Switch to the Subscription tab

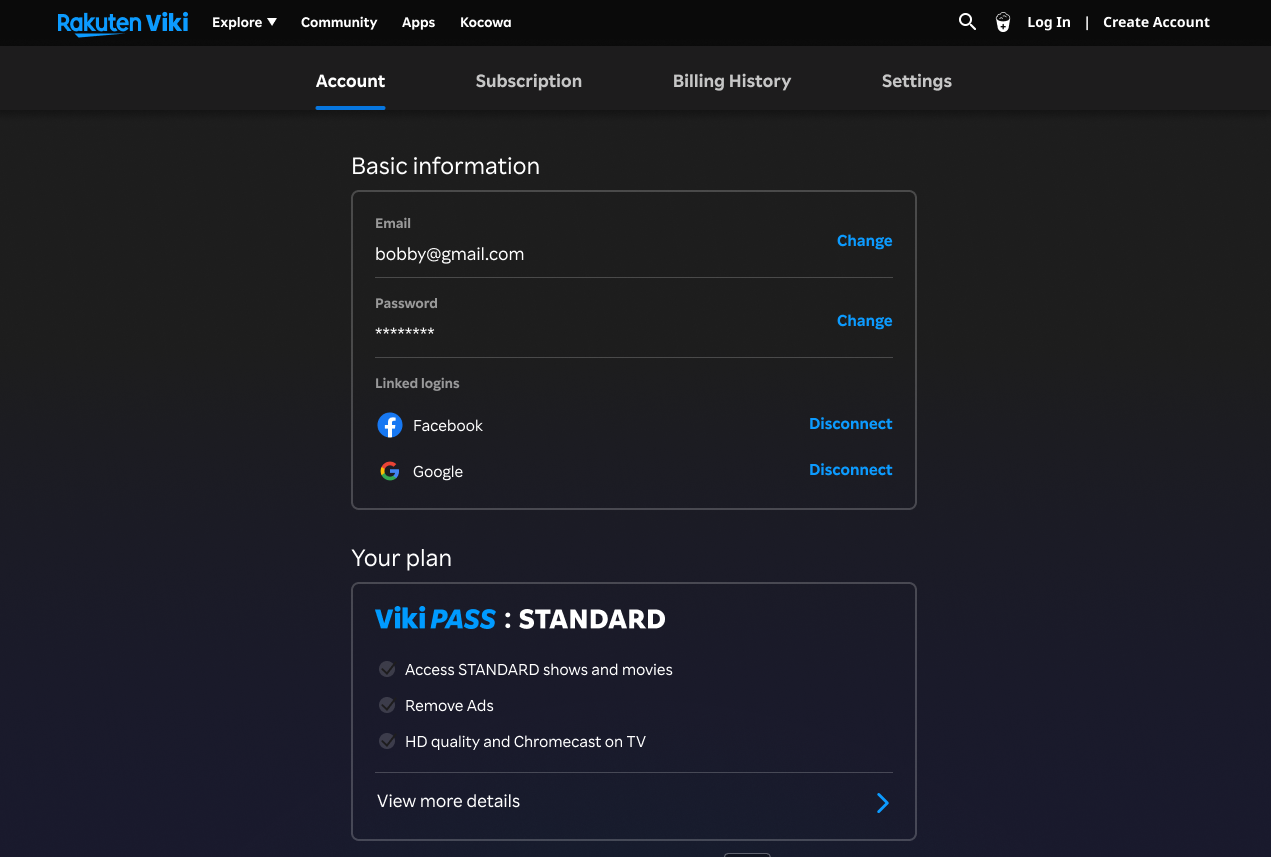click(x=528, y=81)
